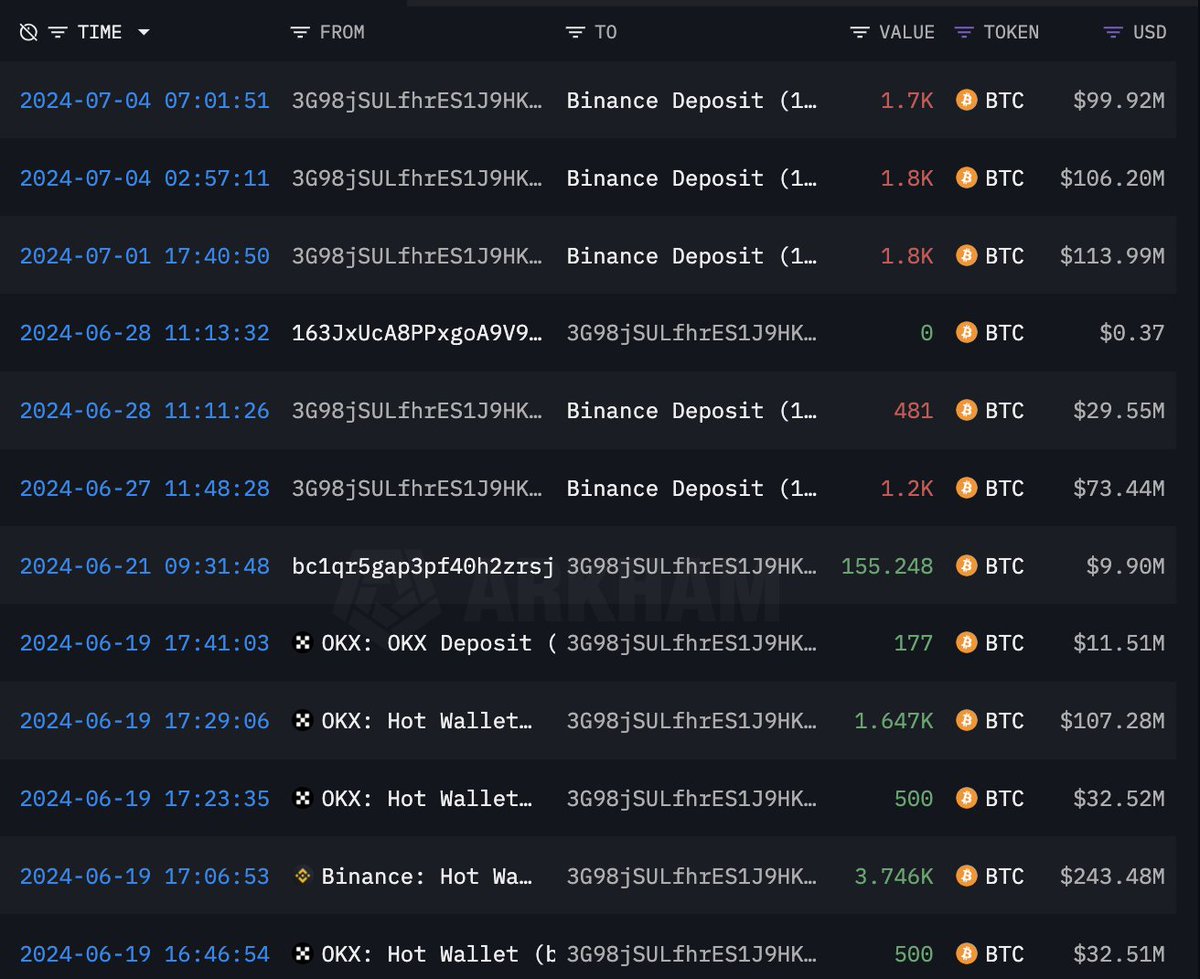Open the filter icon beside FROM column
Viewport: 1200px width, 979px height.
tap(298, 31)
